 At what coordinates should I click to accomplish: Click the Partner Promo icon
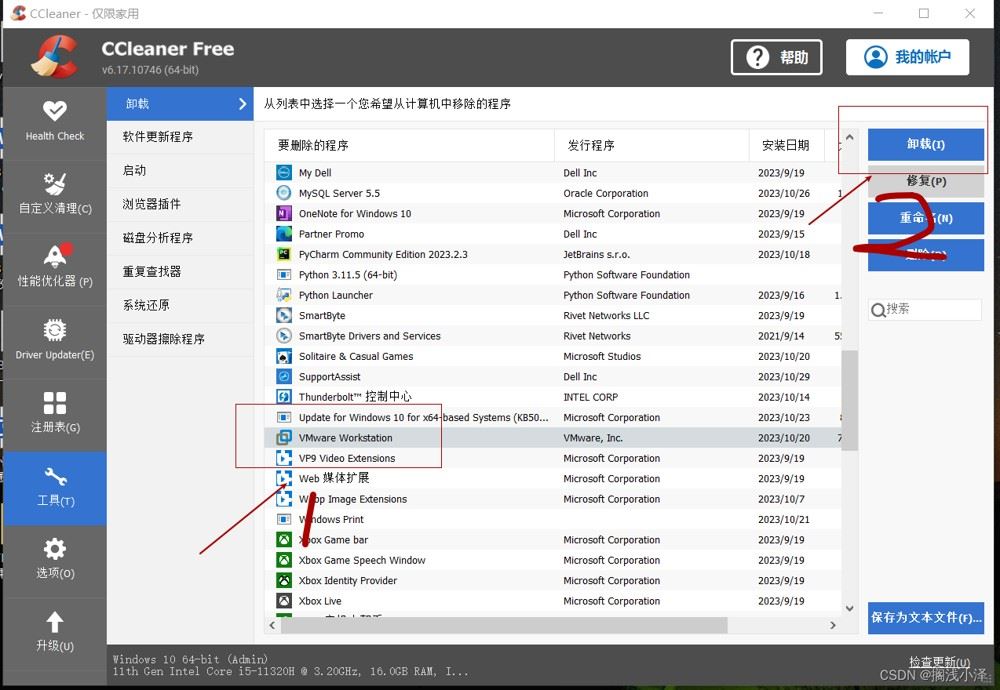click(284, 233)
